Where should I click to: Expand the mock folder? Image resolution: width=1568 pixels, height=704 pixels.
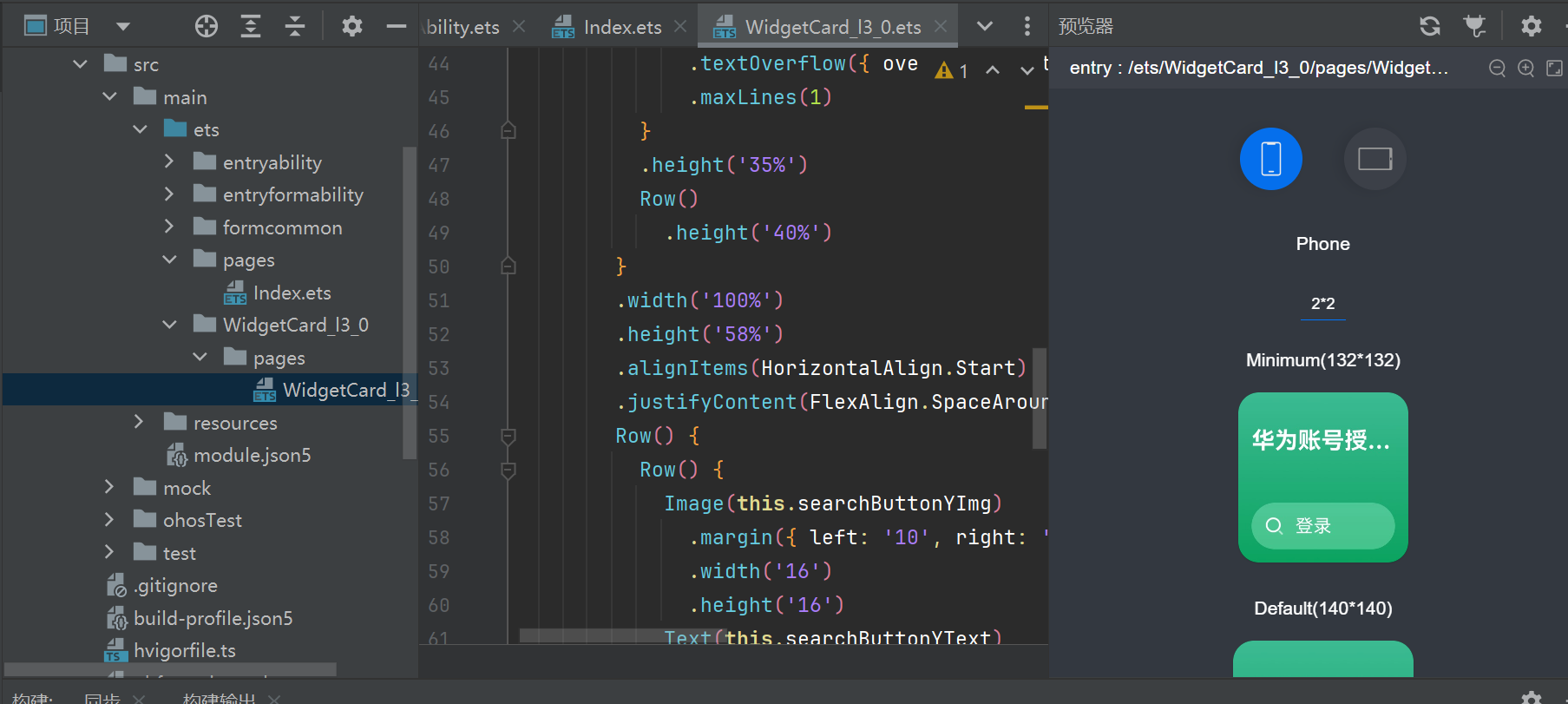pos(109,487)
